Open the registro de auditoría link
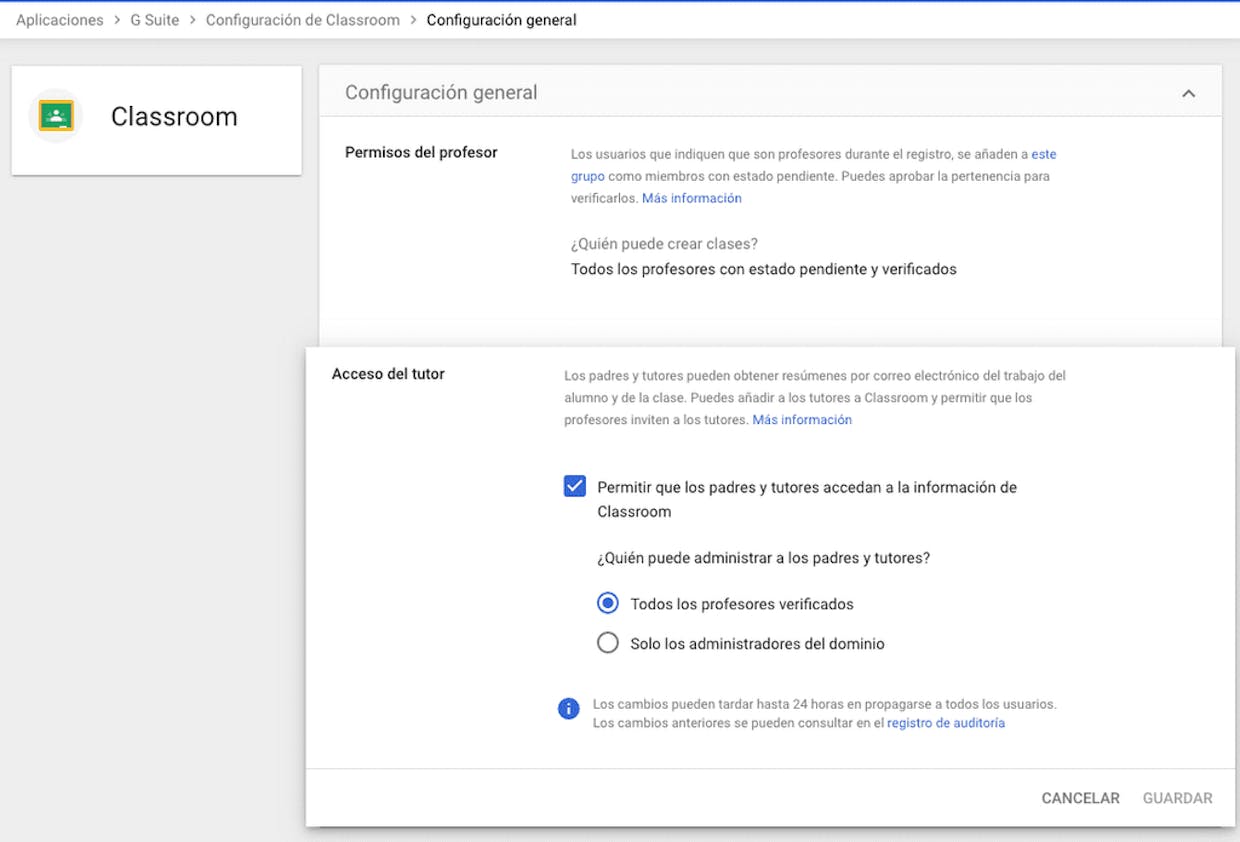The width and height of the screenshot is (1240, 842). tap(946, 723)
